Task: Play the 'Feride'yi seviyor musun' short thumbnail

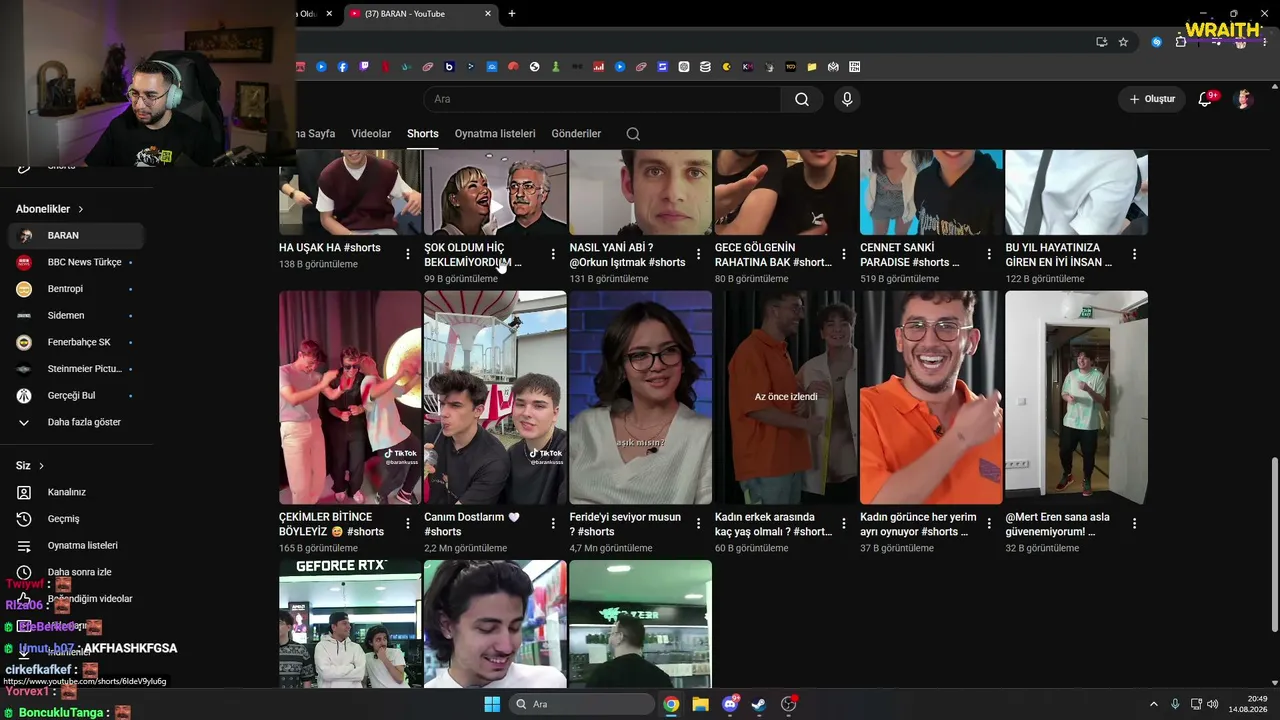Action: coord(641,398)
